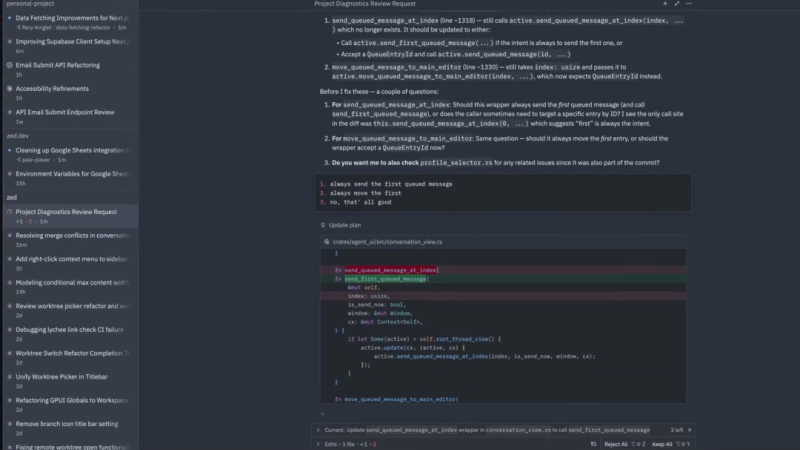Click search icon beside conversation_view.rs path
The width and height of the screenshot is (800, 450).
[x=327, y=242]
